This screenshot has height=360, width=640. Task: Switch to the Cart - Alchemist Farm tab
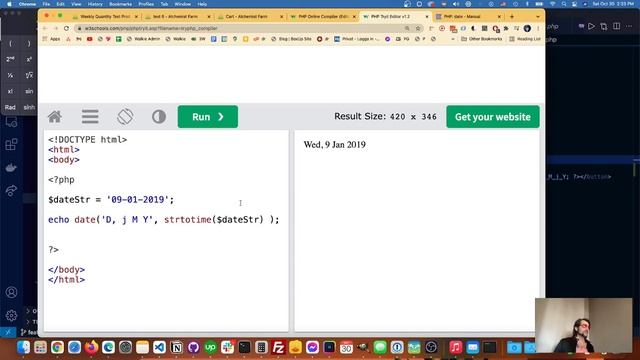pyautogui.click(x=250, y=17)
